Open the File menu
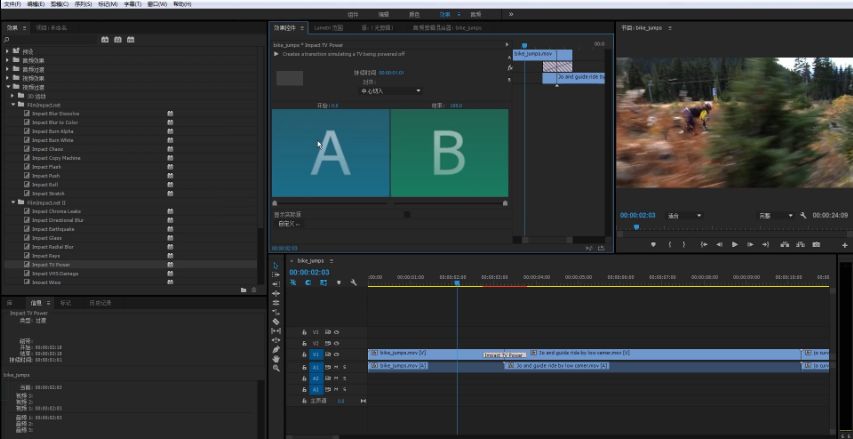 tap(12, 4)
